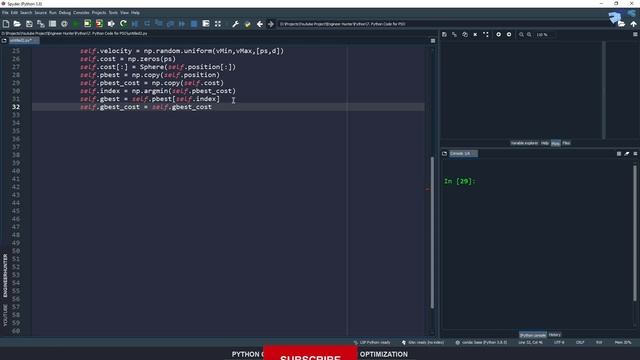Switch to the History tab

pyautogui.click(x=555, y=335)
